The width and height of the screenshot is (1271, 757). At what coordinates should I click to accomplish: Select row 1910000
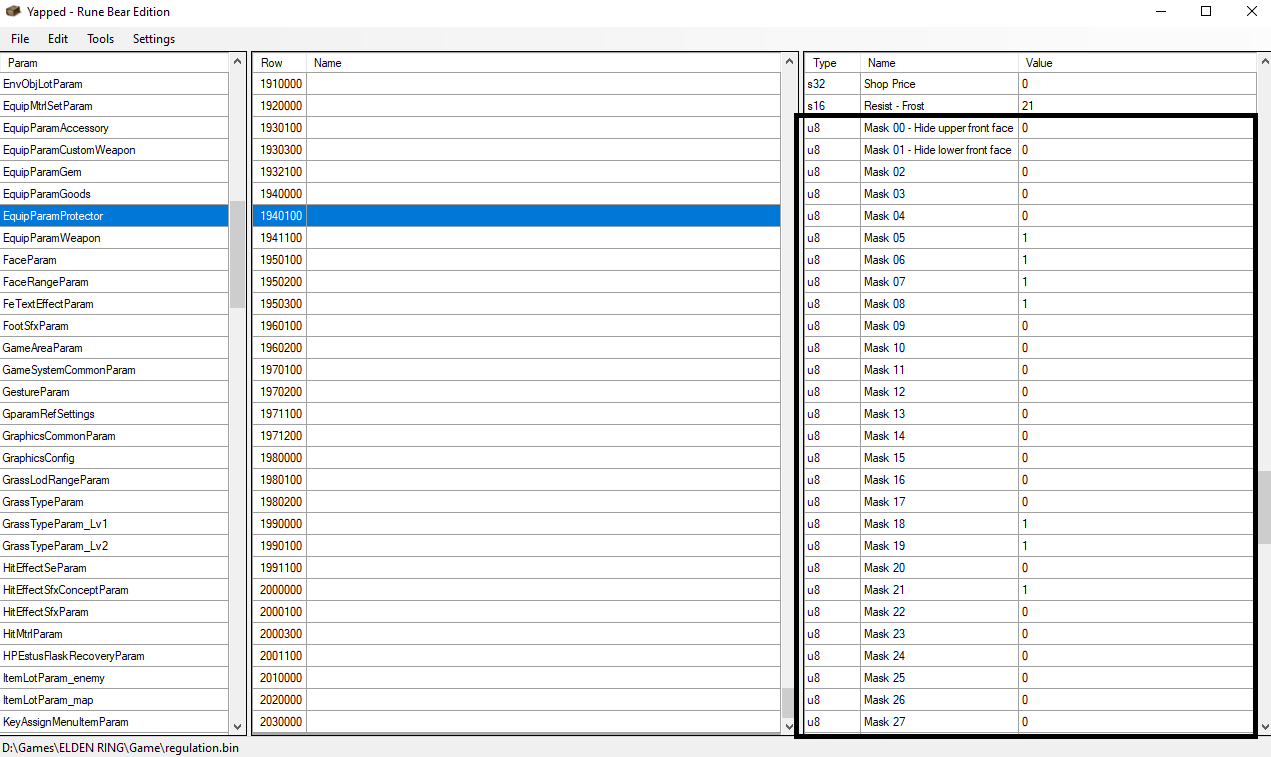(x=516, y=84)
